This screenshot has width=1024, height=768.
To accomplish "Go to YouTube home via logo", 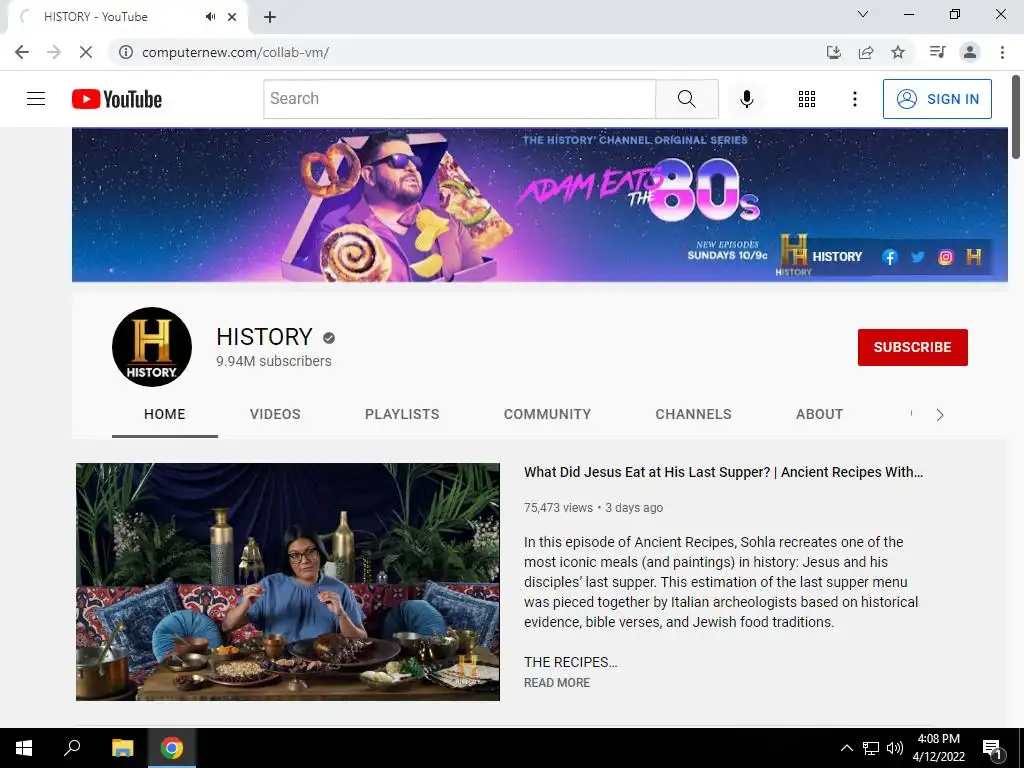I will pyautogui.click(x=117, y=99).
